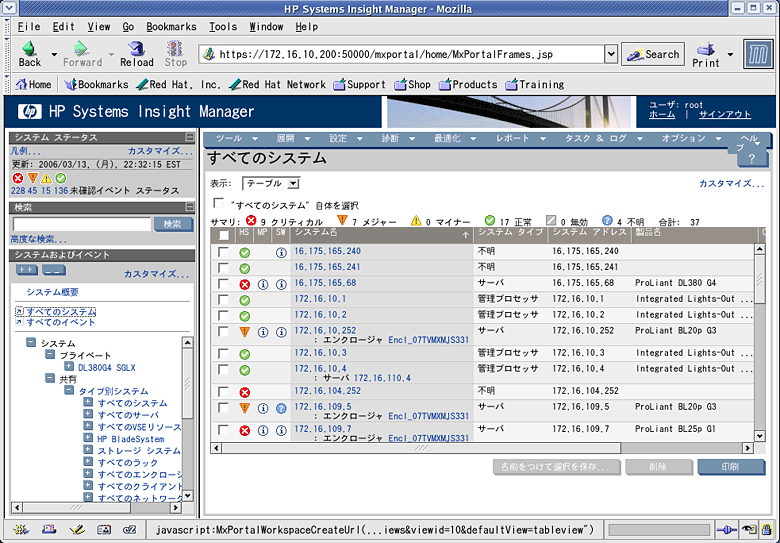This screenshot has width=780, height=543.
Task: Click the Print toolbar icon
Action: coord(706,49)
